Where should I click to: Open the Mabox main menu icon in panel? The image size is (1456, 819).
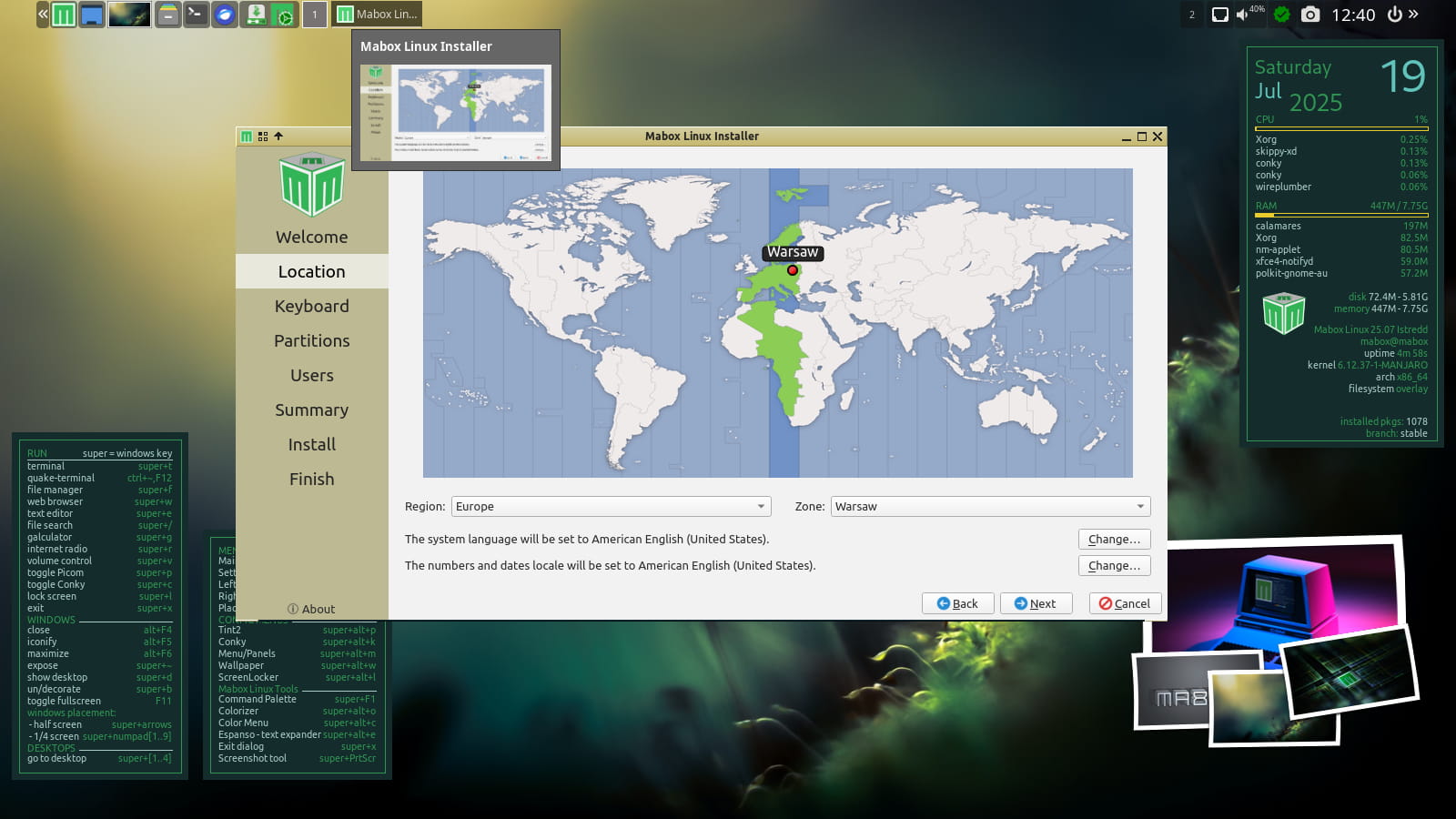coord(63,15)
